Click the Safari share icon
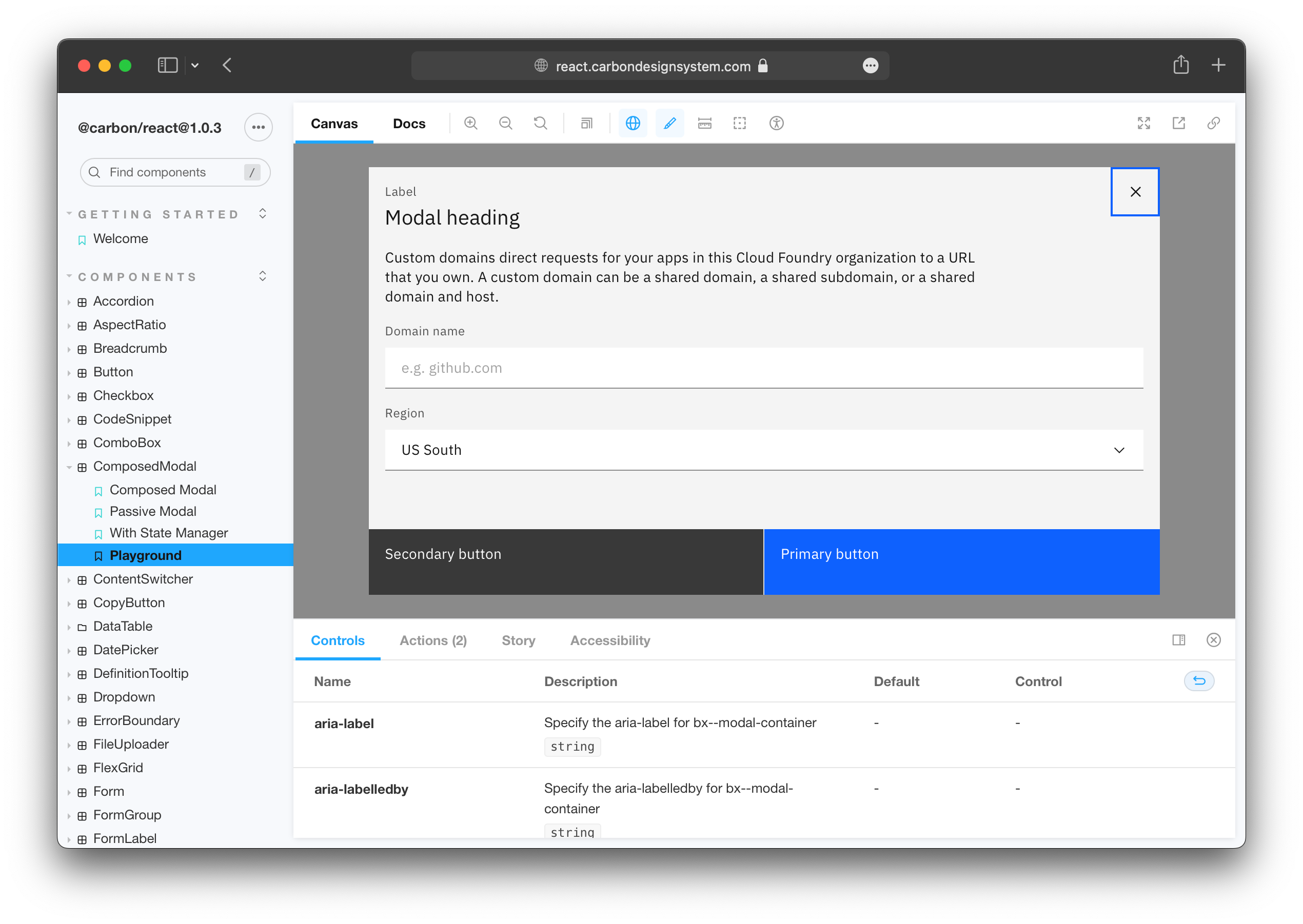The height and width of the screenshot is (924, 1303). pyautogui.click(x=1180, y=65)
